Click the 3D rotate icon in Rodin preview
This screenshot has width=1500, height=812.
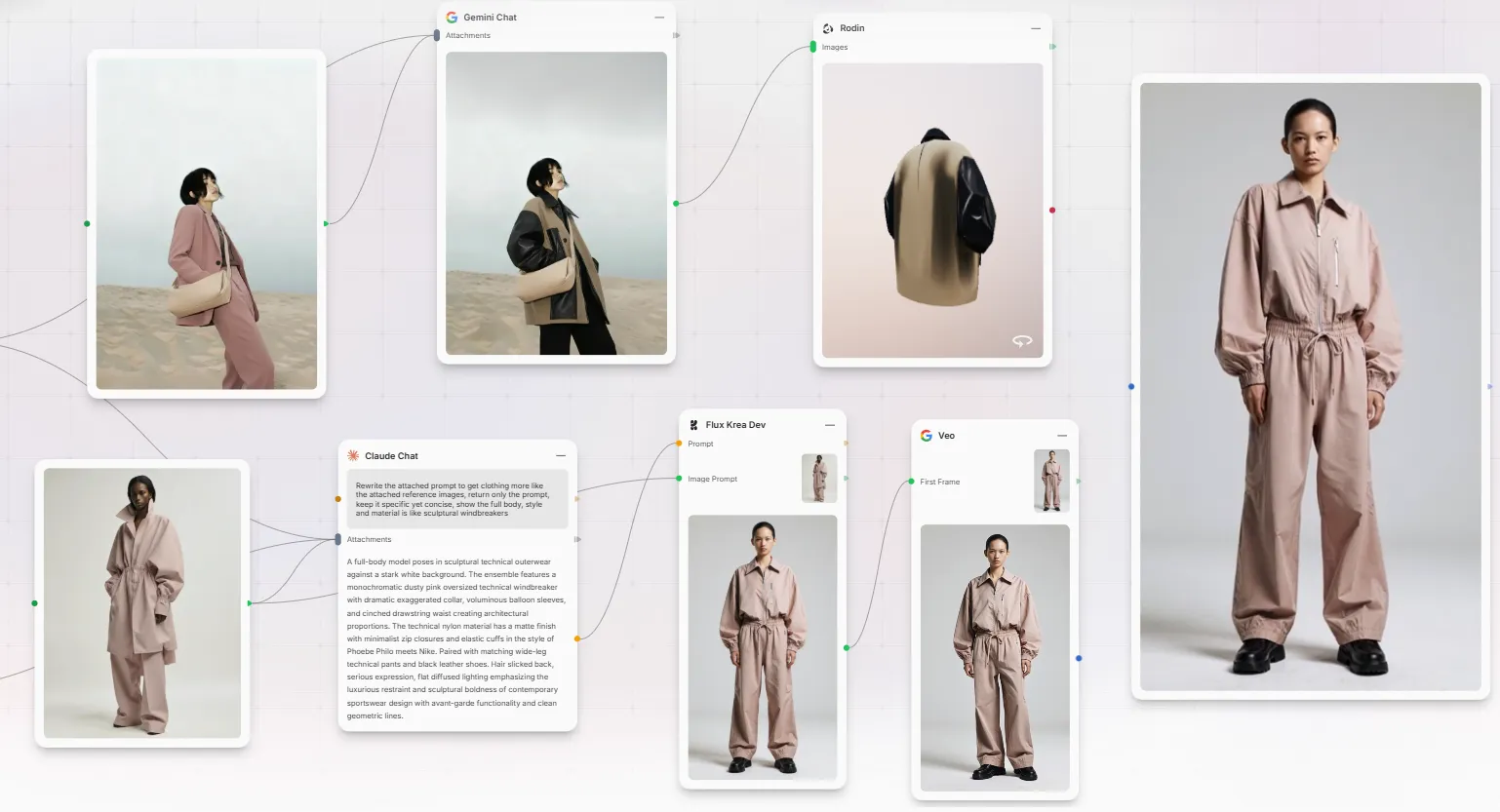(x=1022, y=340)
